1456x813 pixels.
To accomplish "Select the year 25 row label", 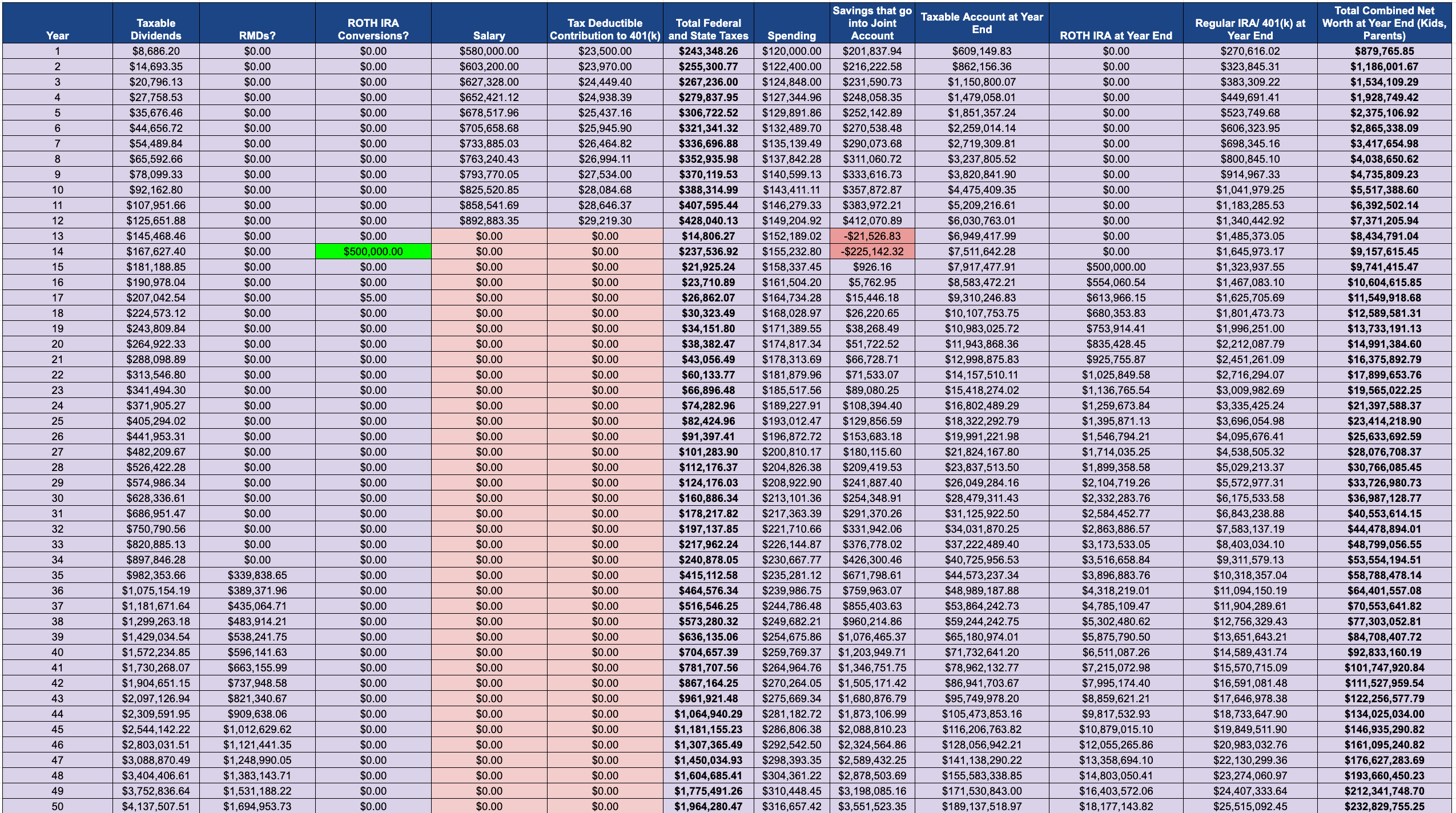I will [57, 421].
